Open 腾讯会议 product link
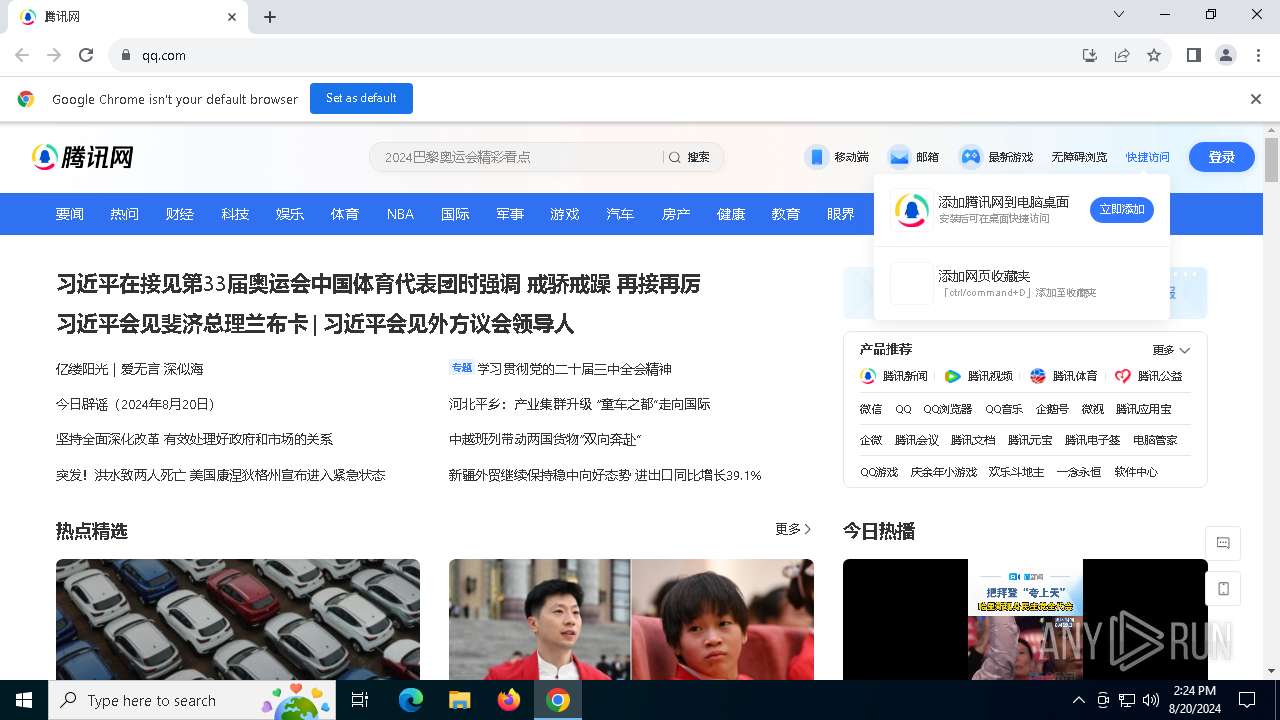The image size is (1280, 720). [x=917, y=440]
